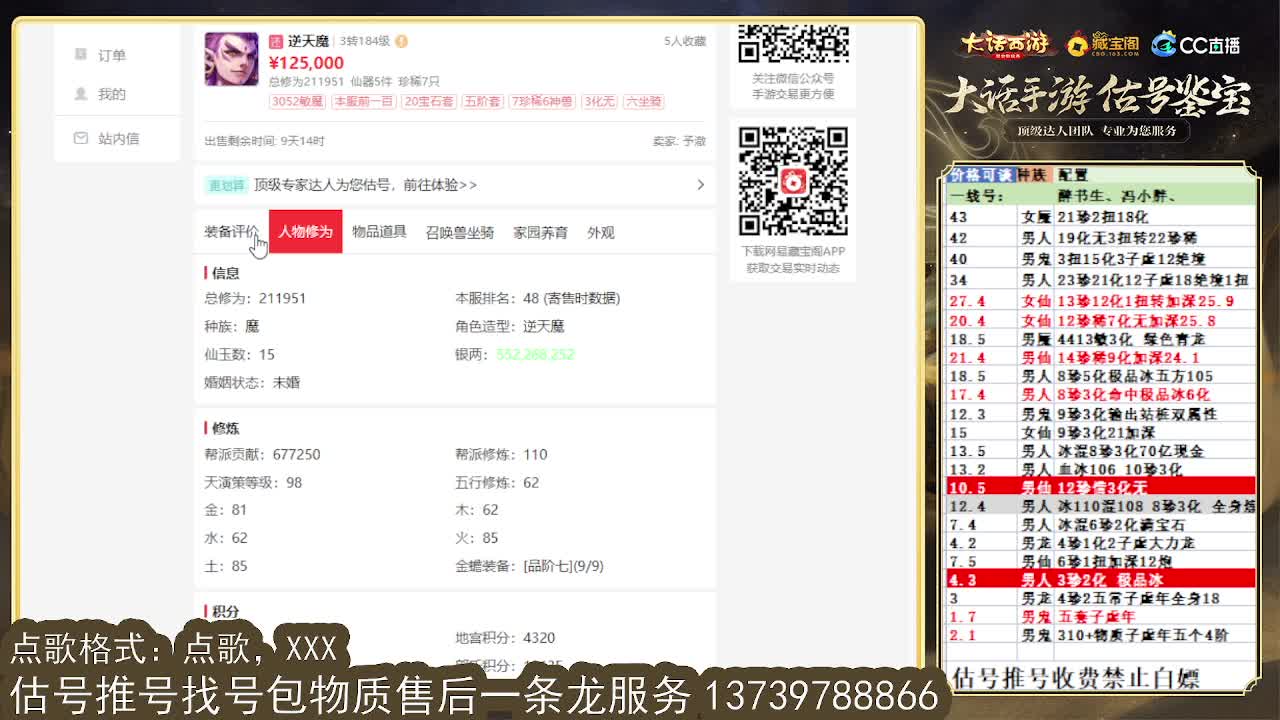Open 站内信 messages via envelope icon

[110, 138]
